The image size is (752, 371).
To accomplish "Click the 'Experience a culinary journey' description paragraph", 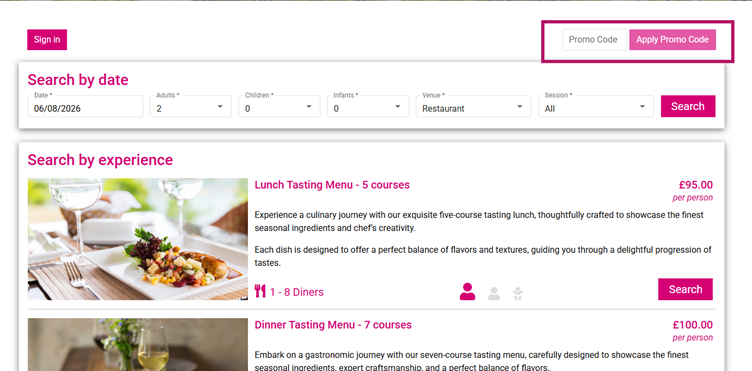I will (479, 221).
